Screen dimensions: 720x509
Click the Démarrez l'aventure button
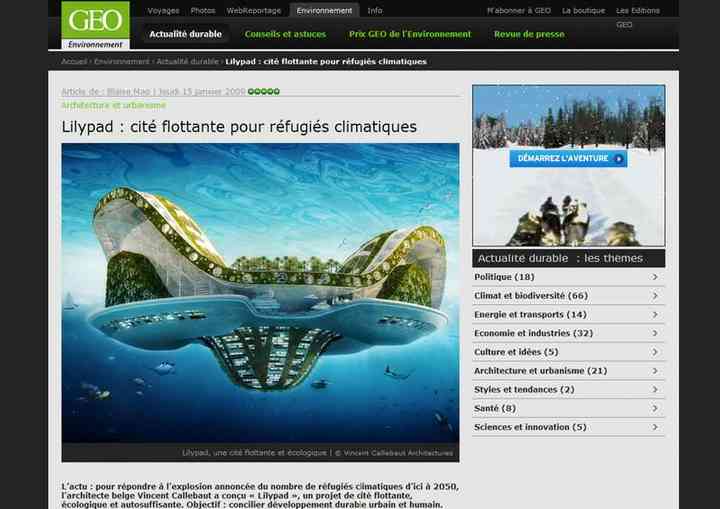pos(568,159)
